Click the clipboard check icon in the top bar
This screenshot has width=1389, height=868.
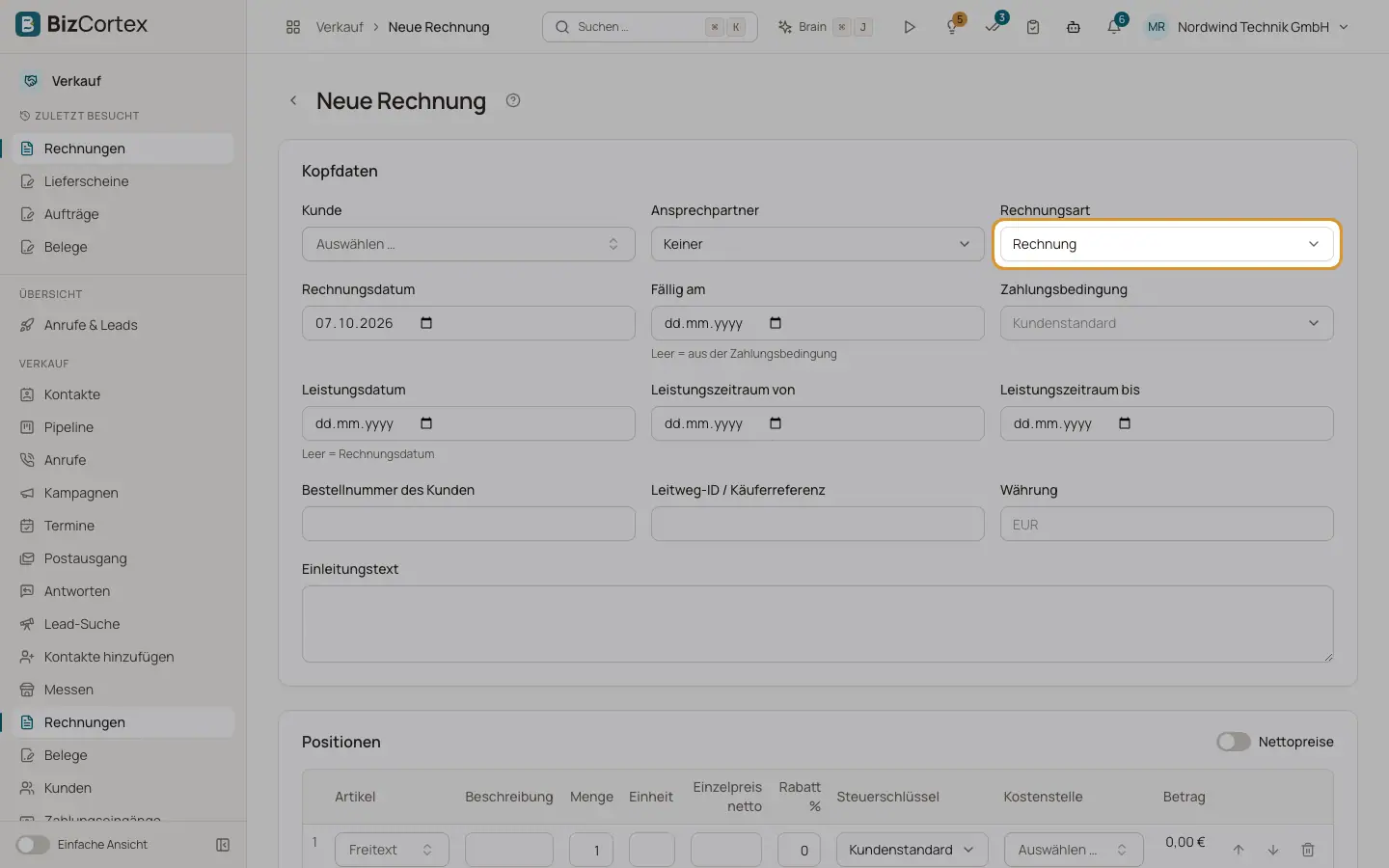pos(1033,27)
